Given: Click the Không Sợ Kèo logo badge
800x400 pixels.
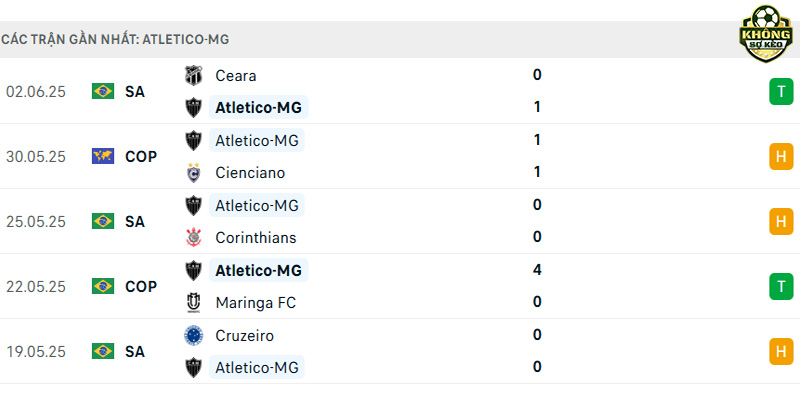Looking at the screenshot, I should [x=766, y=34].
